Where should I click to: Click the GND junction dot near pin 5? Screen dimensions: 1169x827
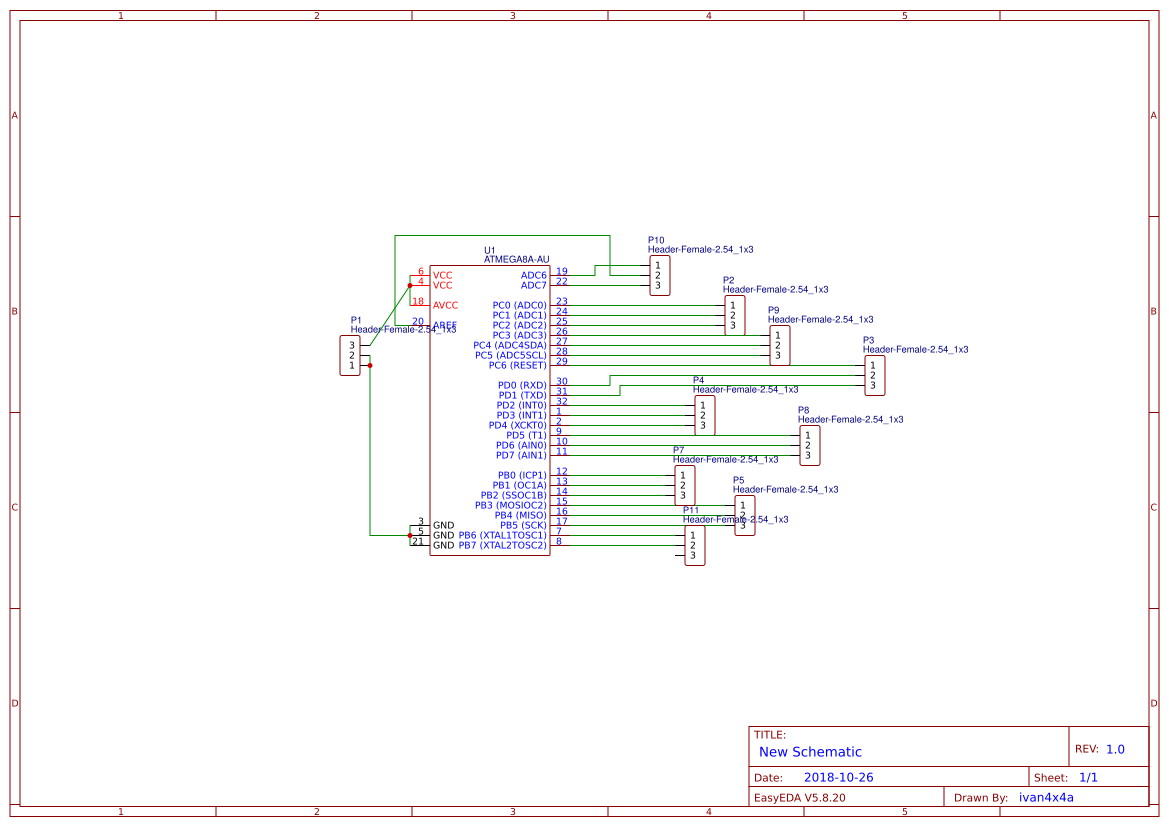click(410, 535)
